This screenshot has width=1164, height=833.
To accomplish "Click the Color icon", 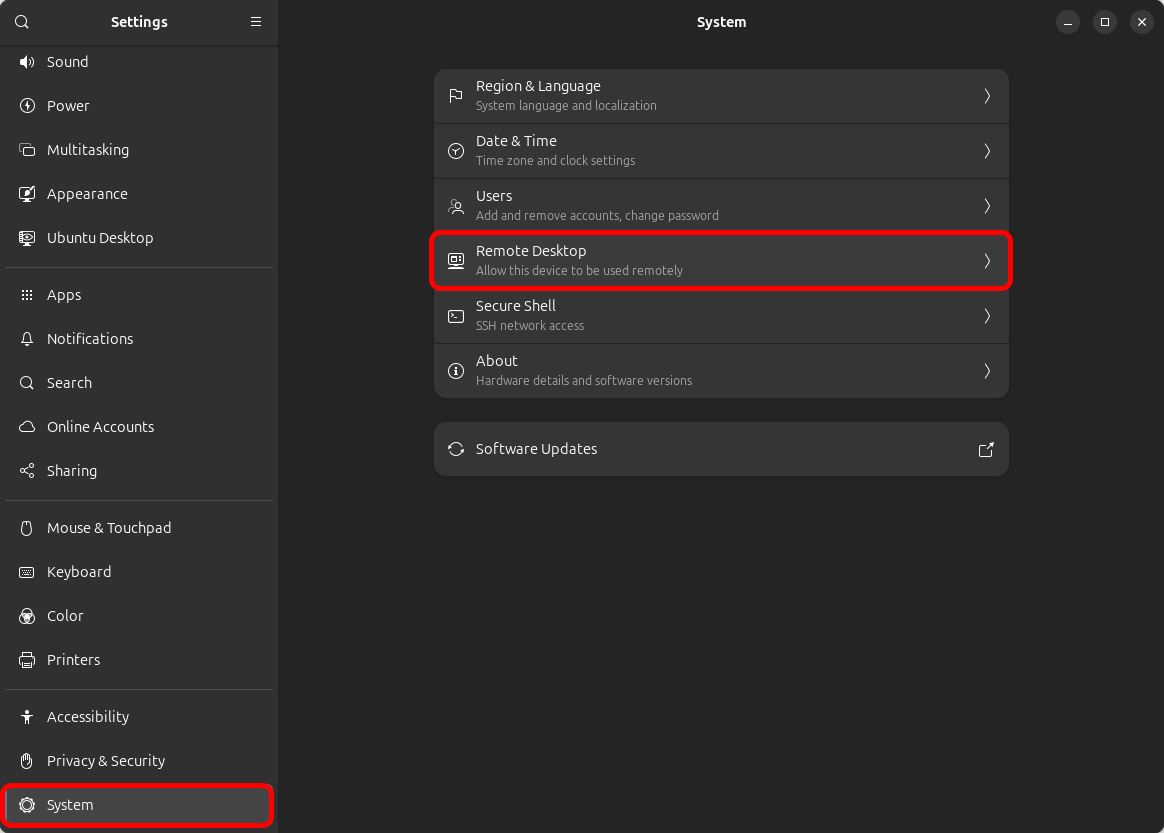I will (x=27, y=616).
